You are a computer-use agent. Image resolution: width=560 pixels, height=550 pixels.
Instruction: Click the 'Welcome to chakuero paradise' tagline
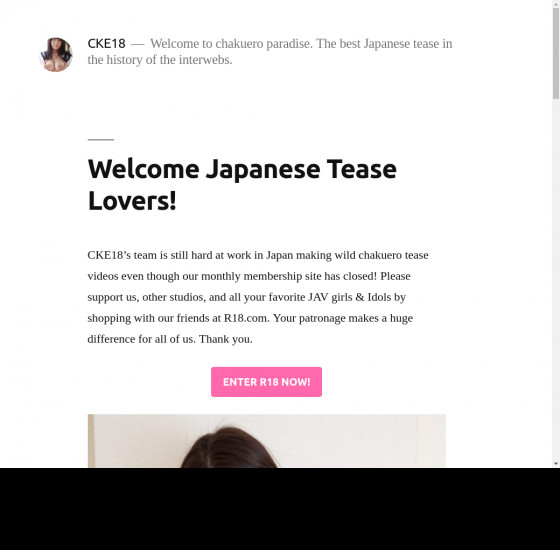(231, 44)
